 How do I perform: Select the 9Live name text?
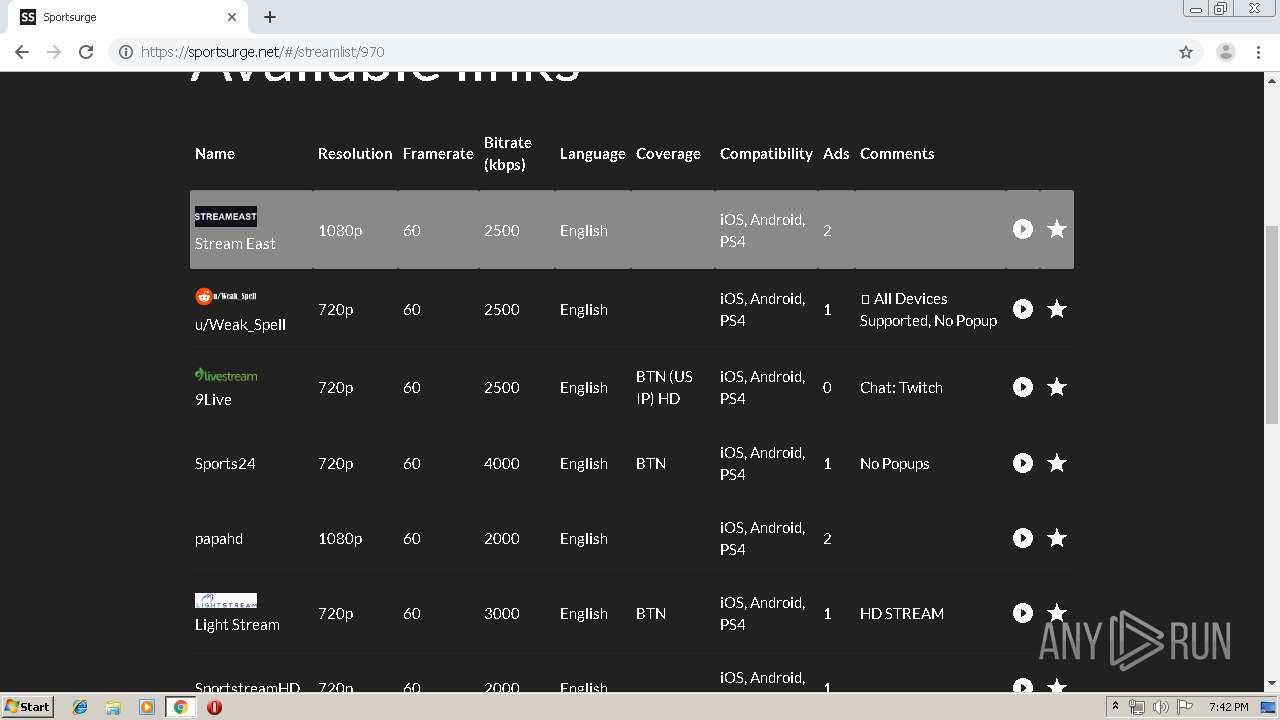pos(213,399)
